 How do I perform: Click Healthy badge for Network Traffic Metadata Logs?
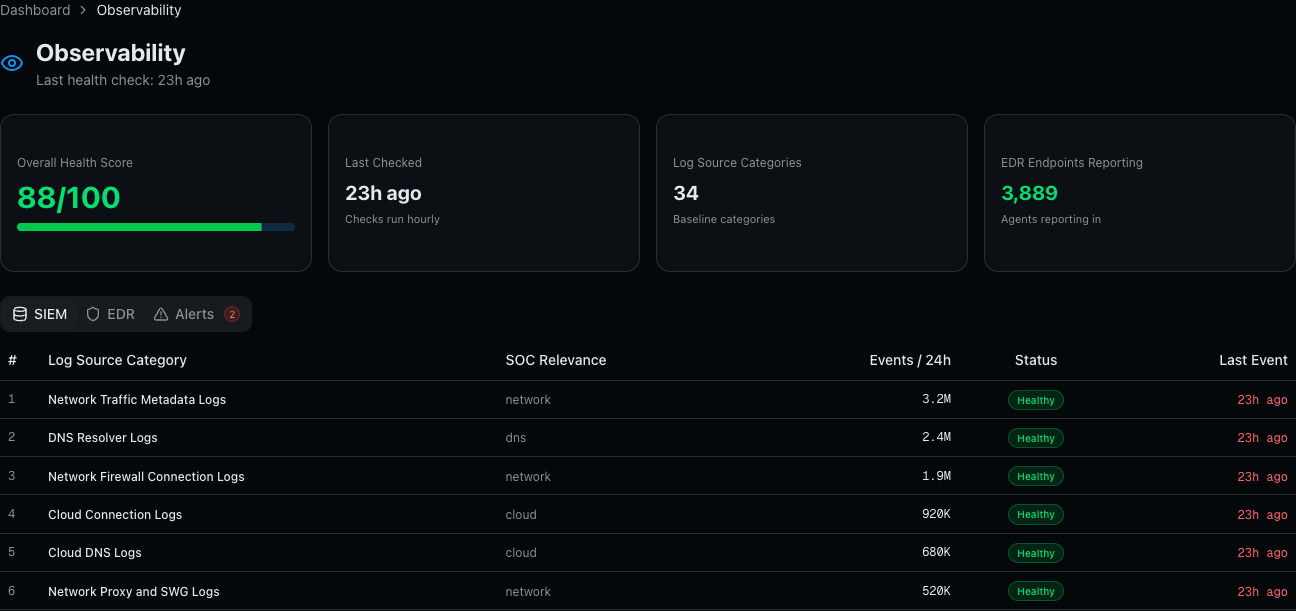1036,400
